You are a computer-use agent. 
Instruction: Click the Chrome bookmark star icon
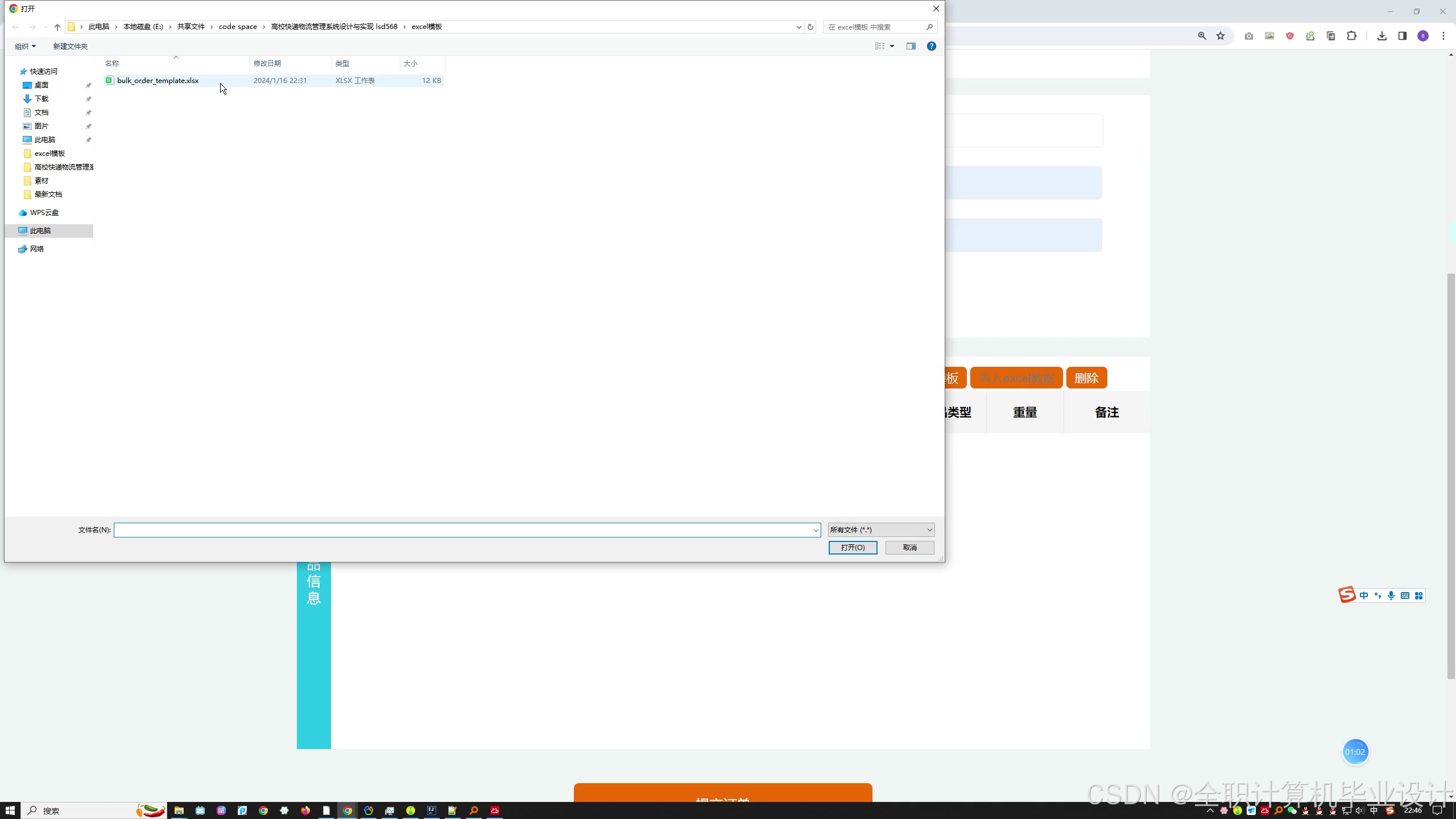[x=1221, y=36]
